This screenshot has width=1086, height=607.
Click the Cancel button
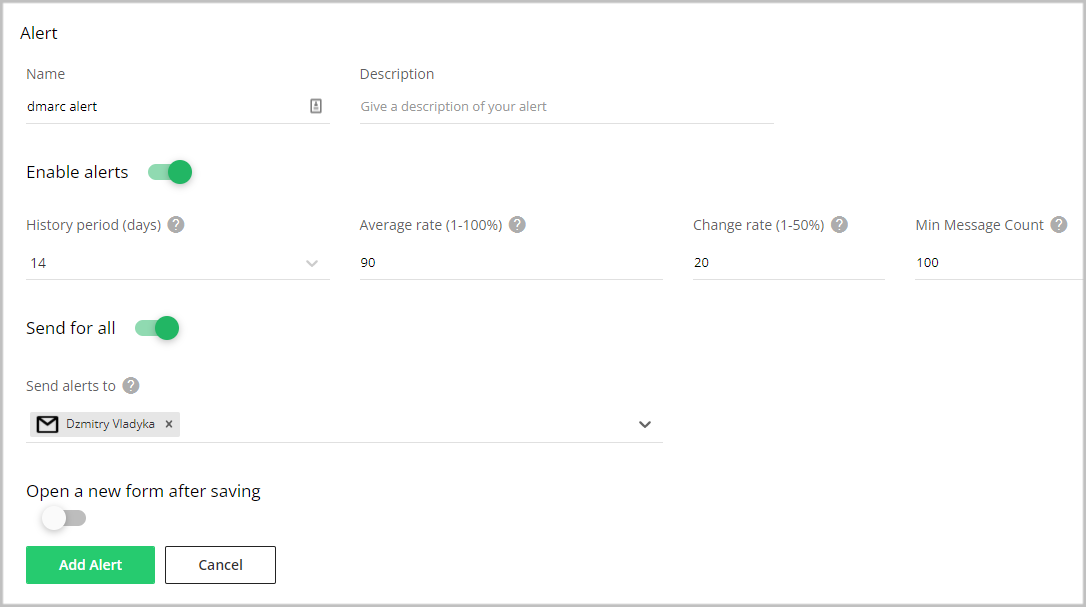tap(220, 565)
